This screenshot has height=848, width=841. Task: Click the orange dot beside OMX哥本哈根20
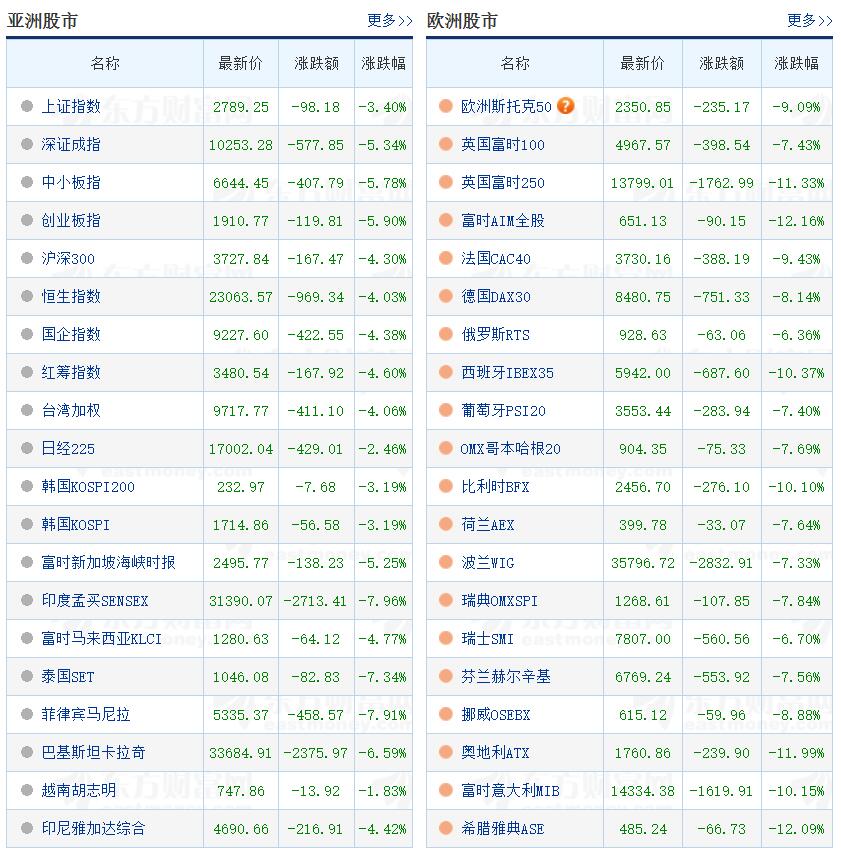click(x=446, y=448)
